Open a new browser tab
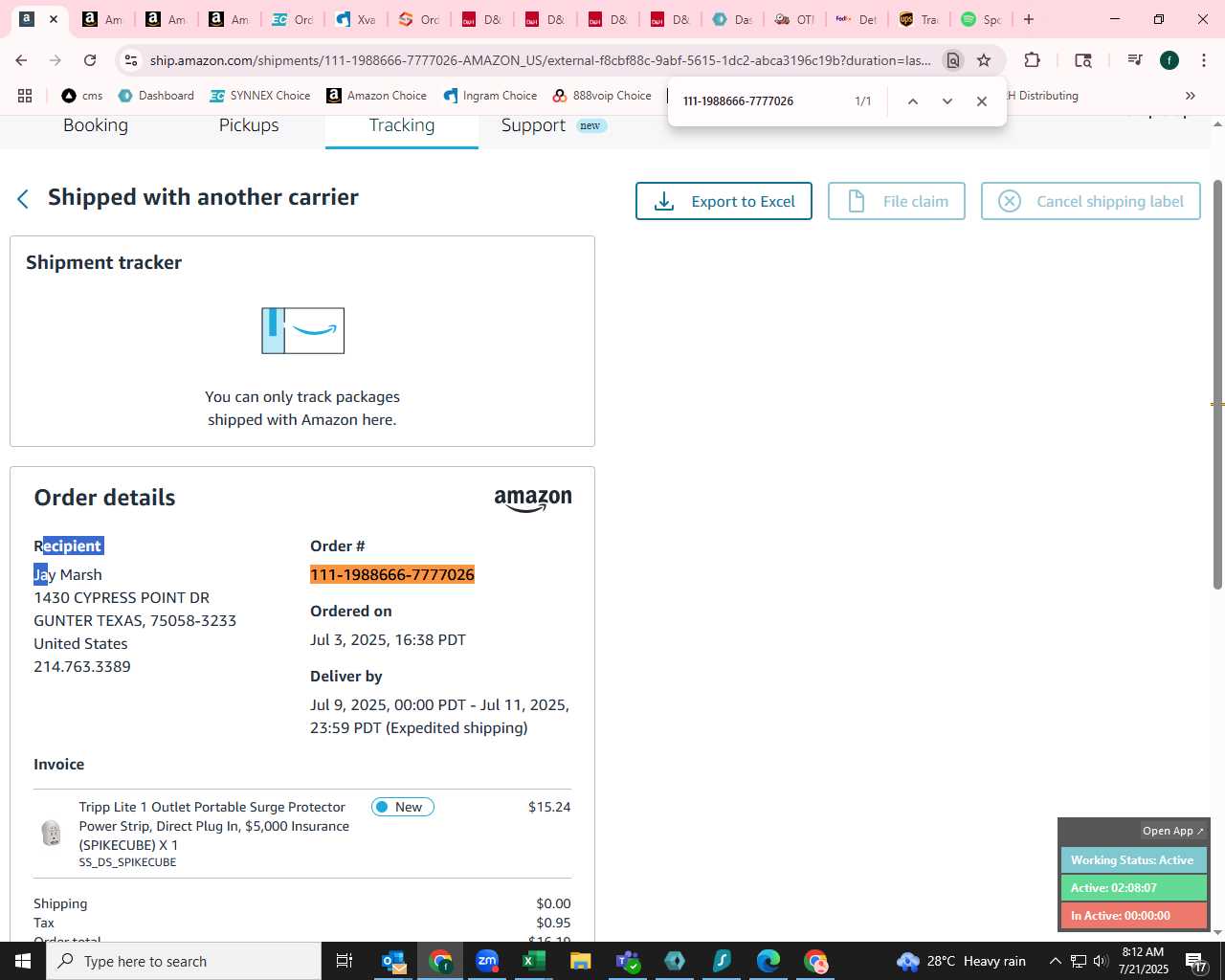 [1029, 19]
